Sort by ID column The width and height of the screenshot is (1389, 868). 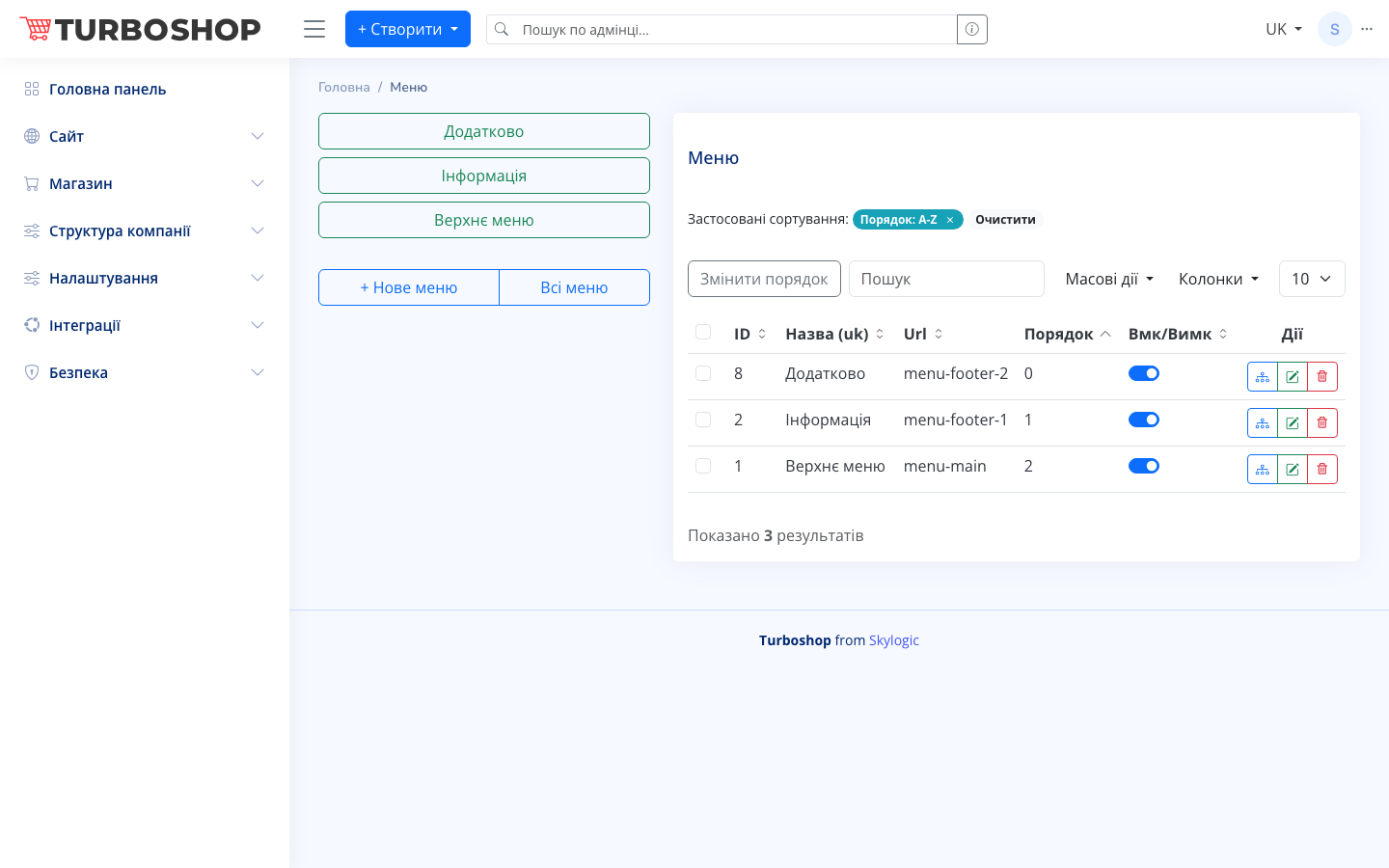tap(749, 334)
